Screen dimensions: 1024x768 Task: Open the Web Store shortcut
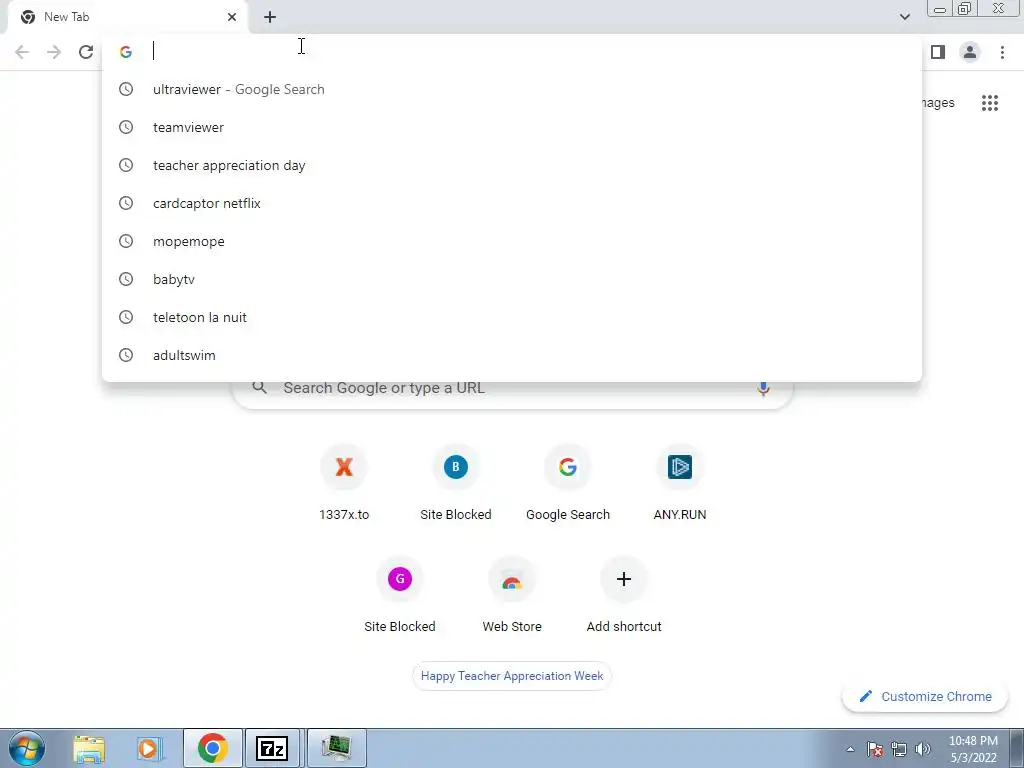click(x=512, y=595)
